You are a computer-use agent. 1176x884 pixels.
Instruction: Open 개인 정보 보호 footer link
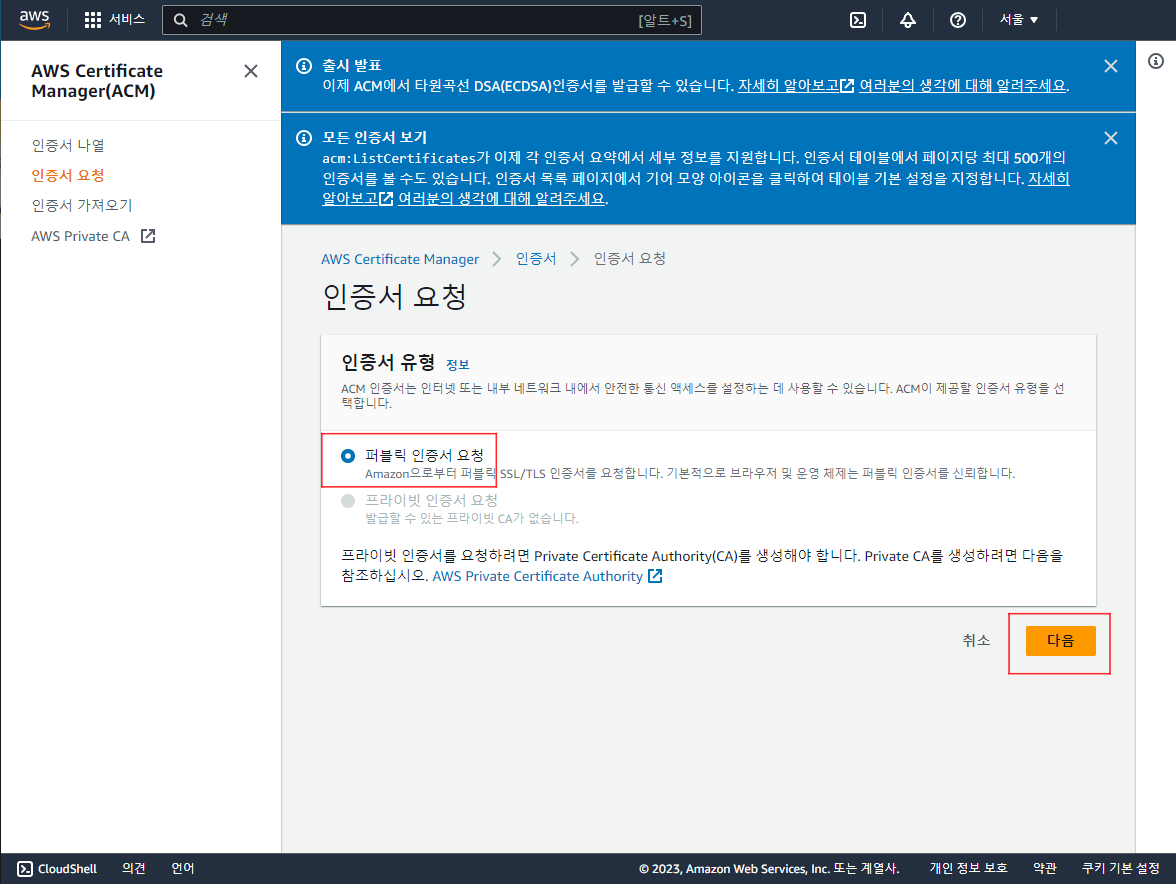point(968,868)
